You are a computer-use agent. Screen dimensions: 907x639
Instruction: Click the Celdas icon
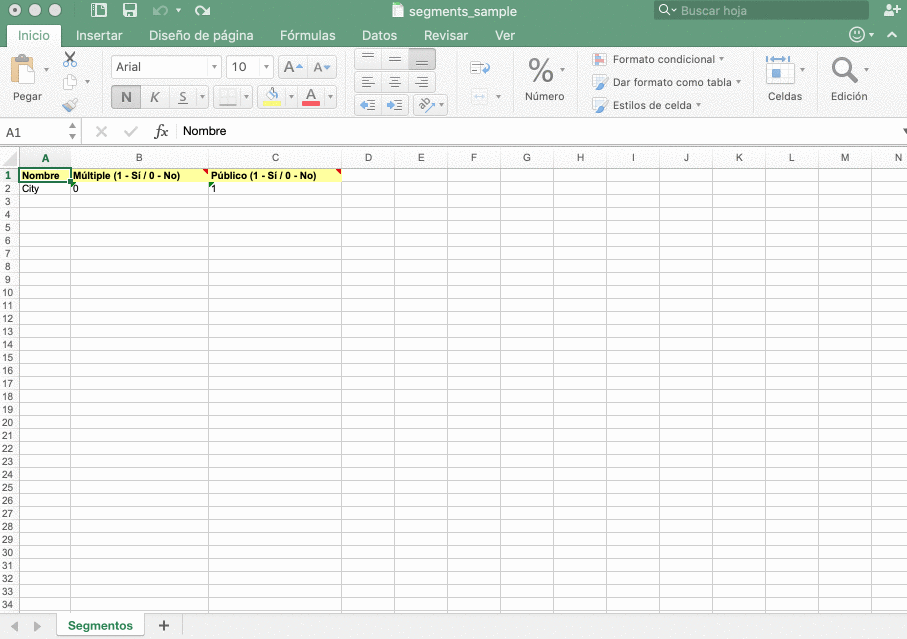779,70
